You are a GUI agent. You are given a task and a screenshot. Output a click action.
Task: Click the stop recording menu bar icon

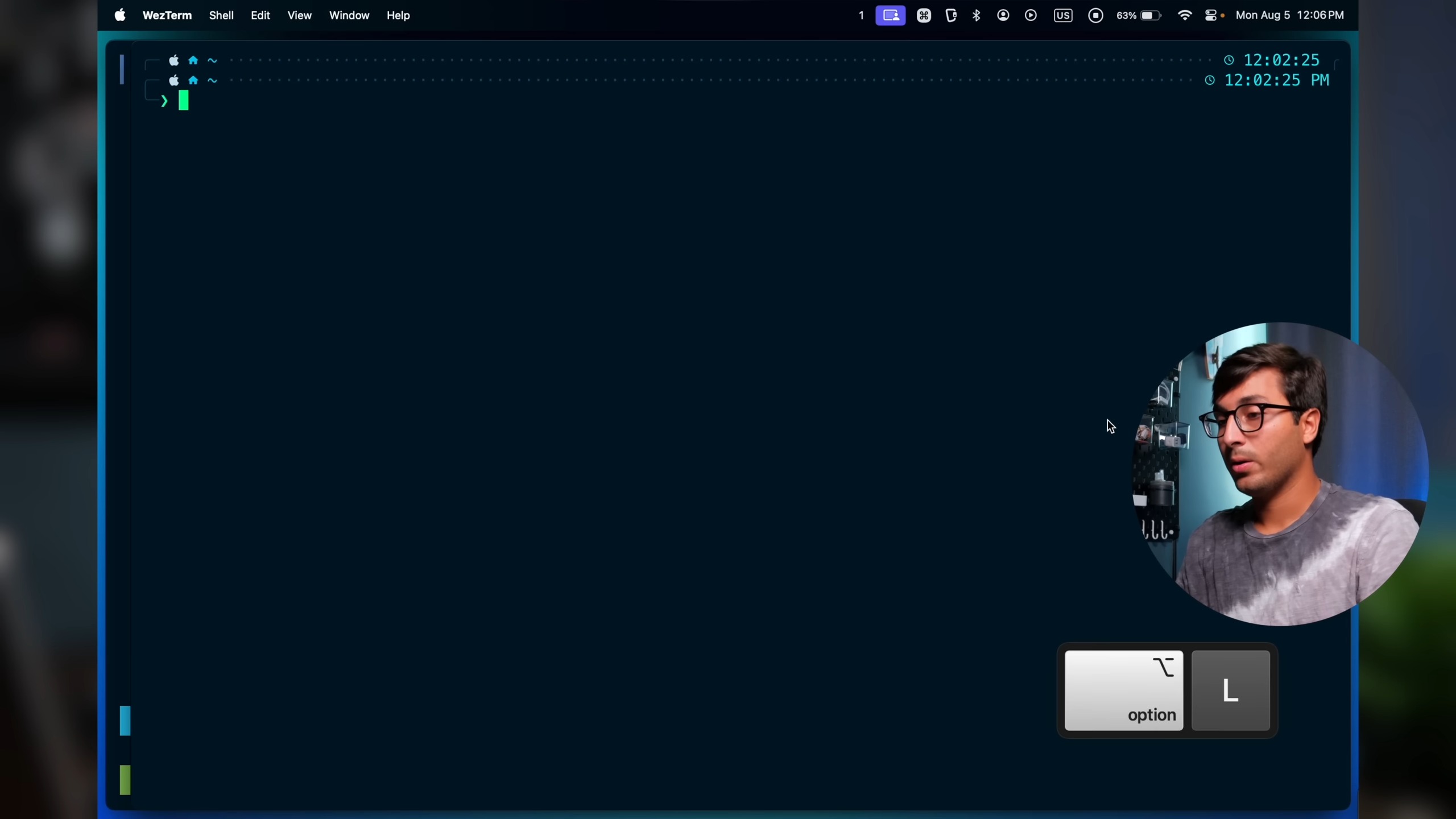[x=1095, y=15]
